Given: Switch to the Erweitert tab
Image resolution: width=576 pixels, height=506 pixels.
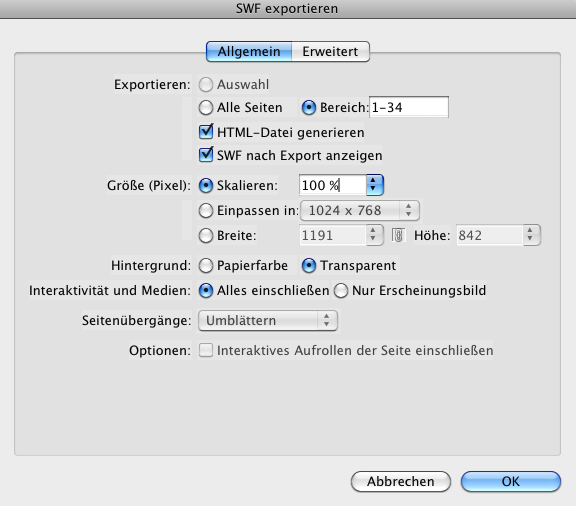Looking at the screenshot, I should (x=331, y=51).
